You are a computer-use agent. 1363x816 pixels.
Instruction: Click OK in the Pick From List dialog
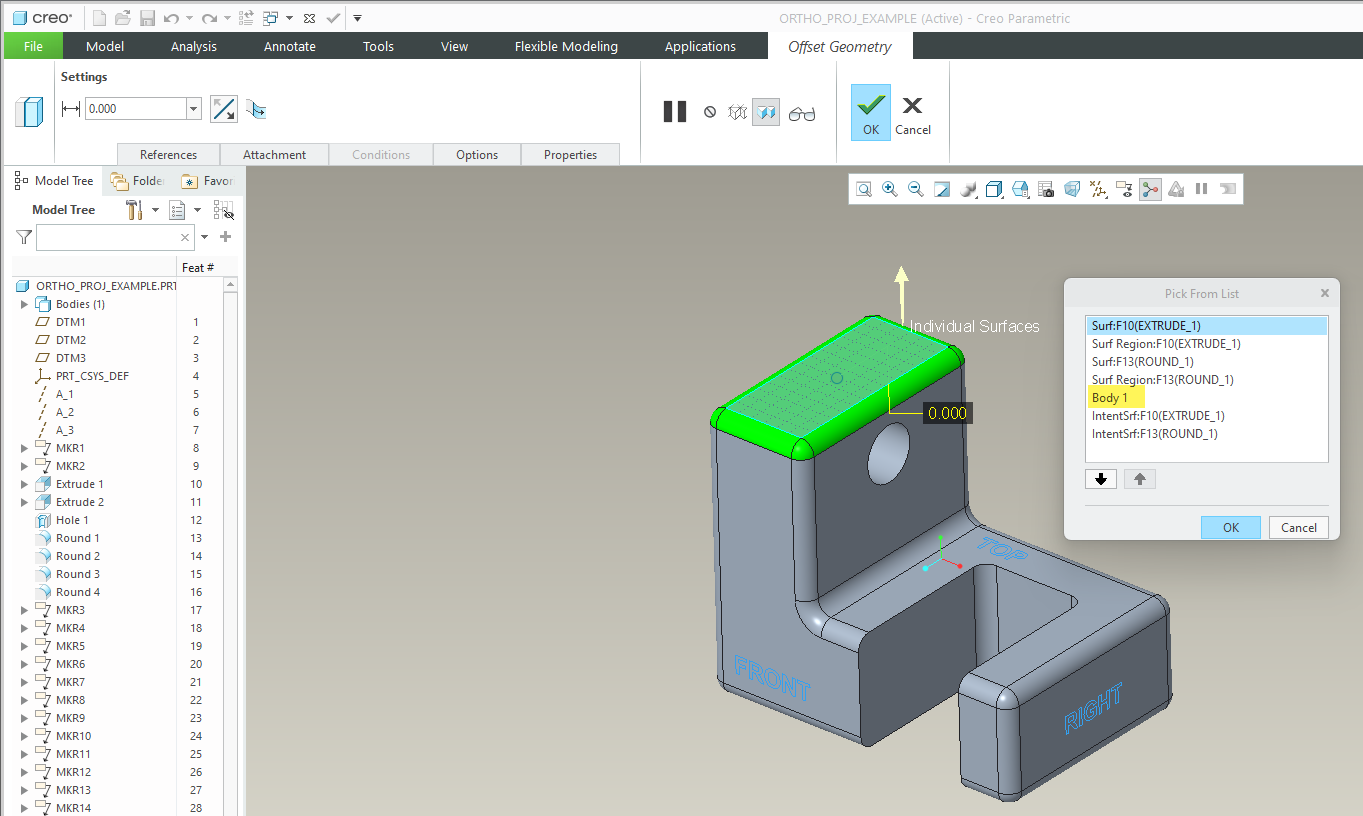point(1230,527)
